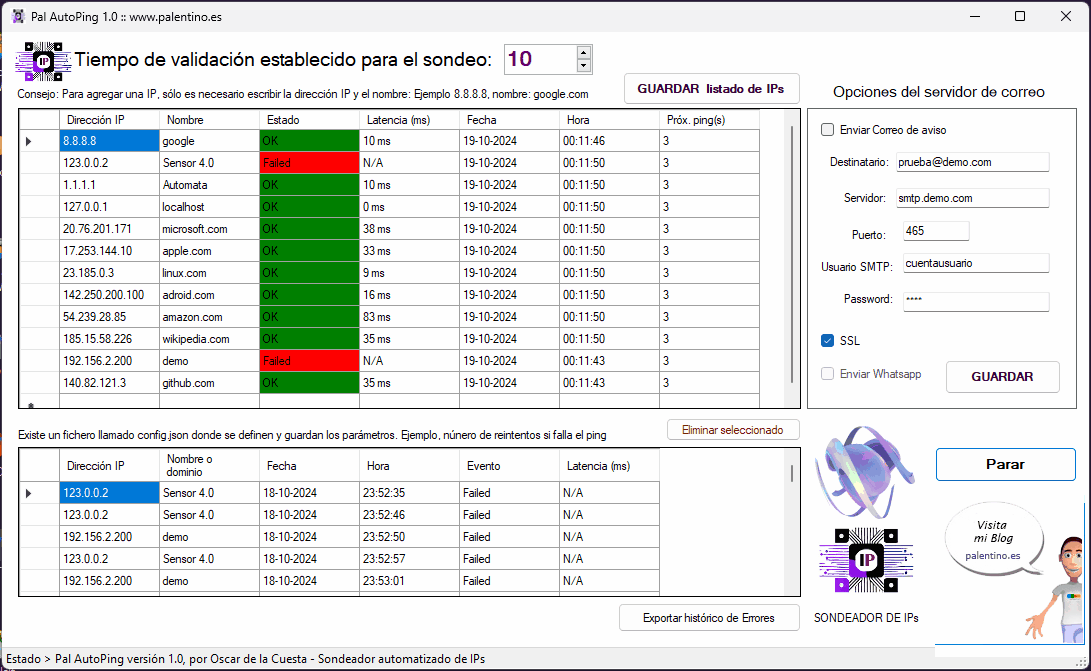This screenshot has width=1091, height=671.
Task: Sort by the 'Latencia (ms)' header in IP list
Action: (409, 120)
